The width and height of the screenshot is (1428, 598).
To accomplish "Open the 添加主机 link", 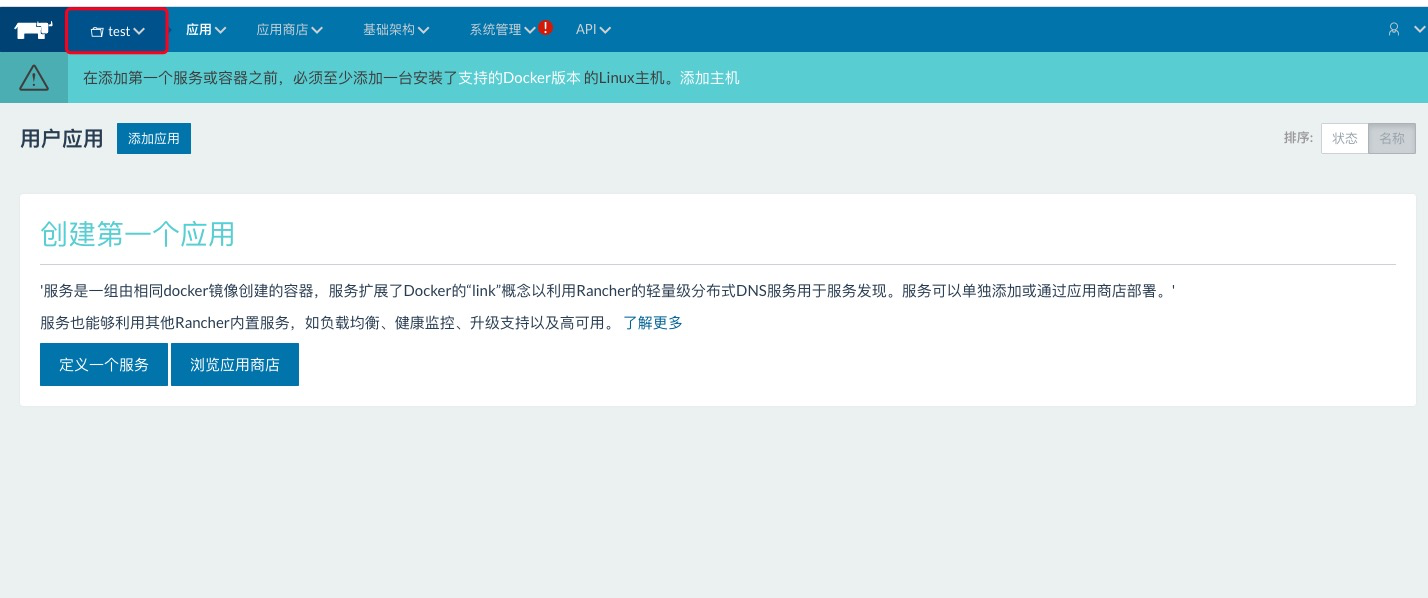I will (x=709, y=77).
